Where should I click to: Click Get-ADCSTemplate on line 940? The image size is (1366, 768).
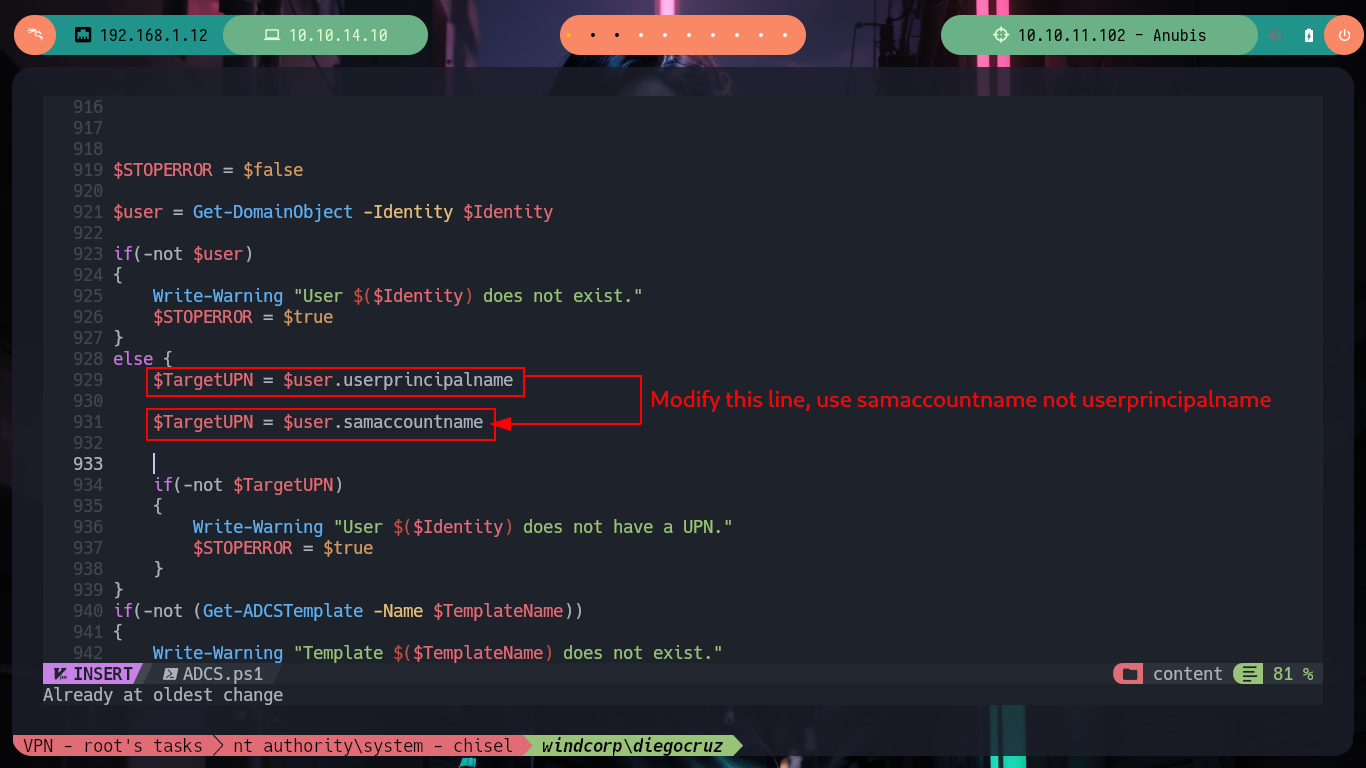(x=283, y=611)
